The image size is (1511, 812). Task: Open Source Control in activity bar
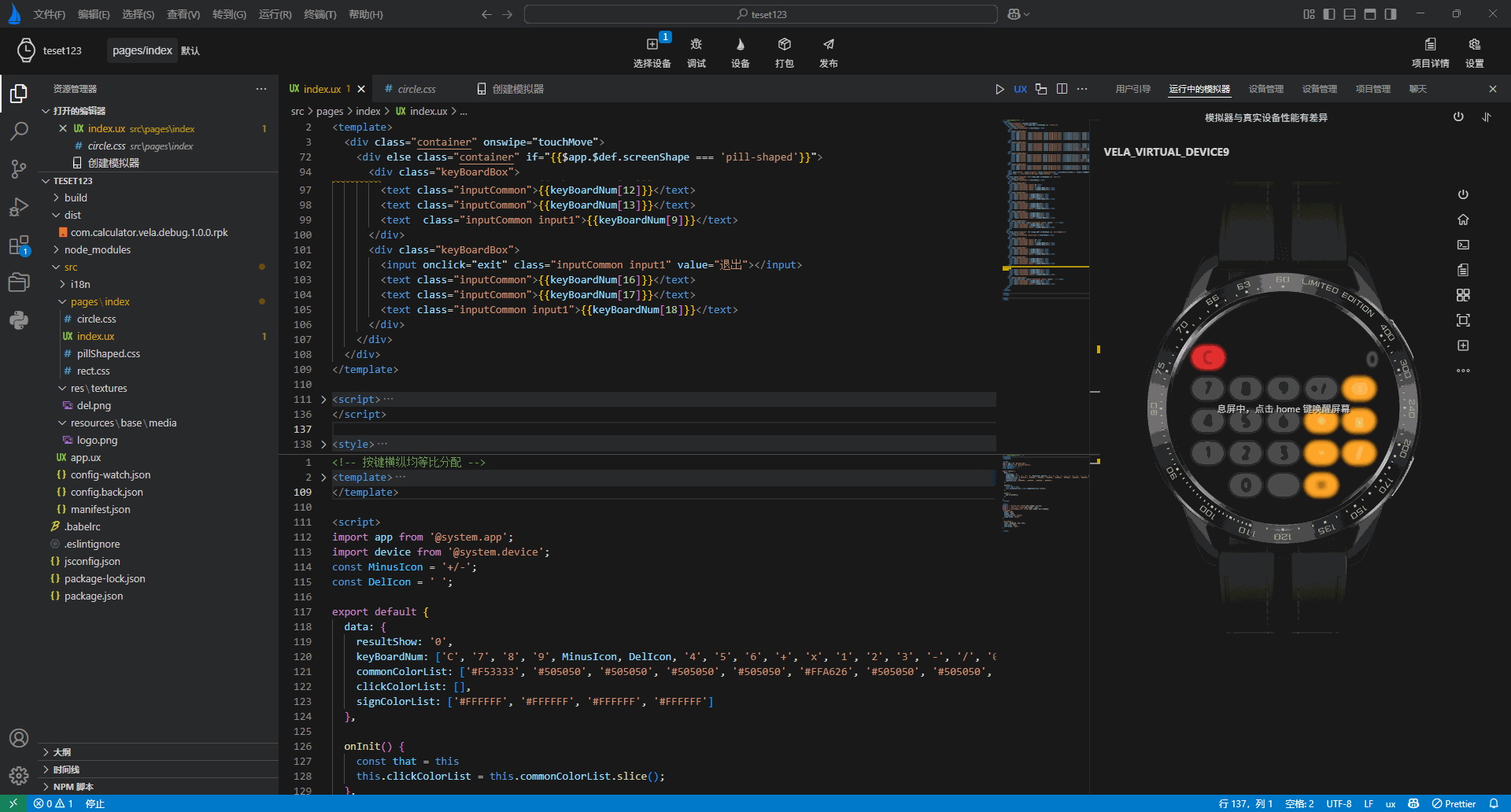point(19,168)
